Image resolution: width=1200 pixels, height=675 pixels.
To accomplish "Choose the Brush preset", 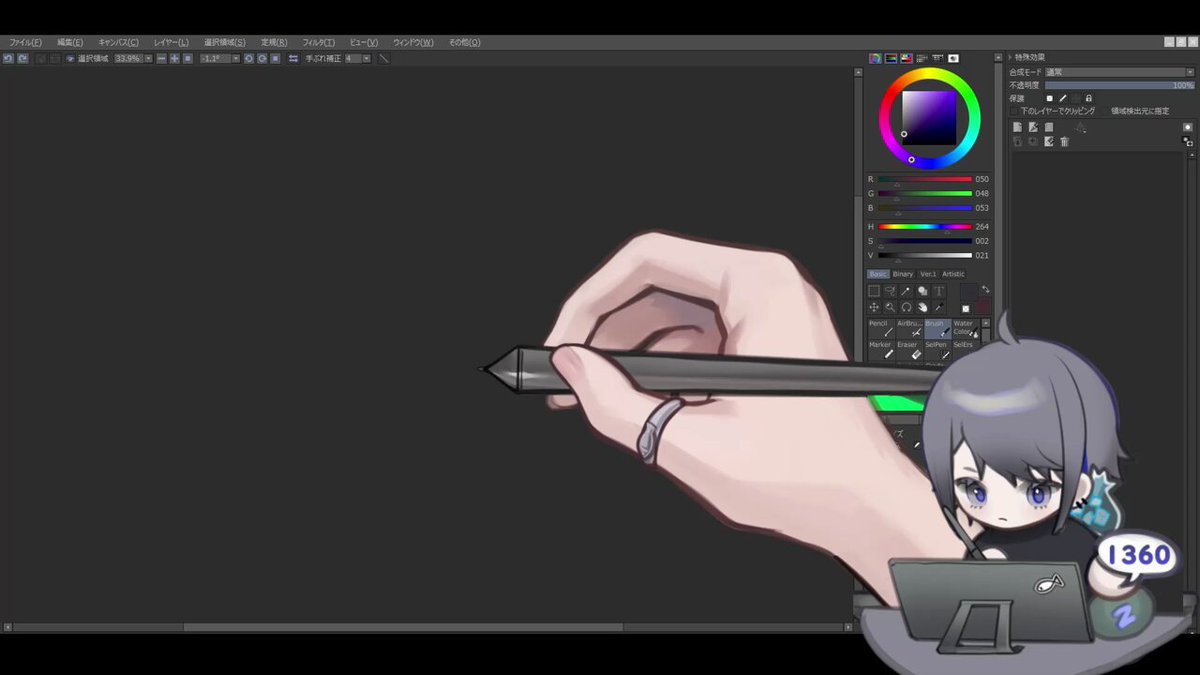I will click(938, 329).
